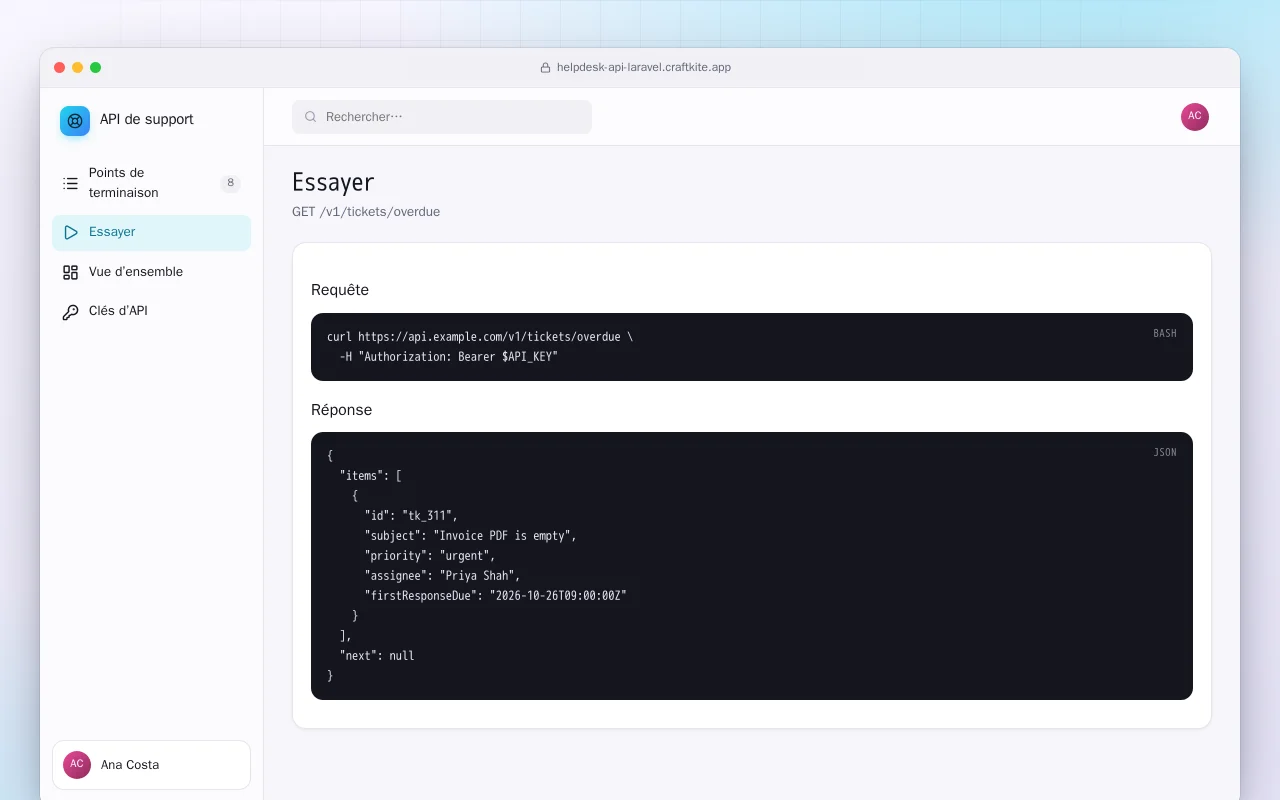The height and width of the screenshot is (800, 1280).
Task: Click the API de support logo icon
Action: [x=75, y=121]
